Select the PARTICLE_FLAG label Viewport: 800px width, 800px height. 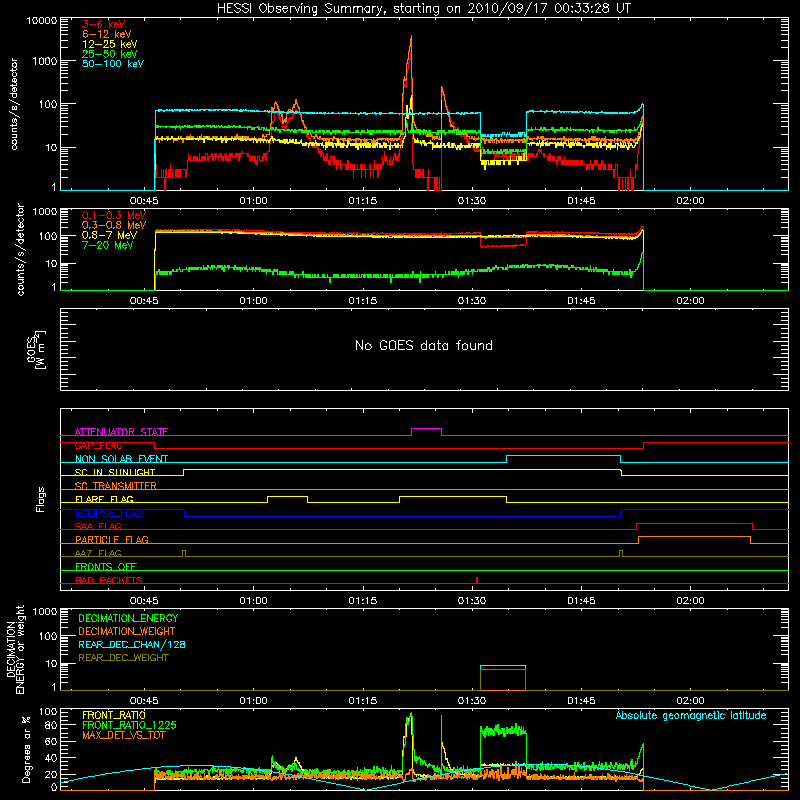click(x=112, y=539)
